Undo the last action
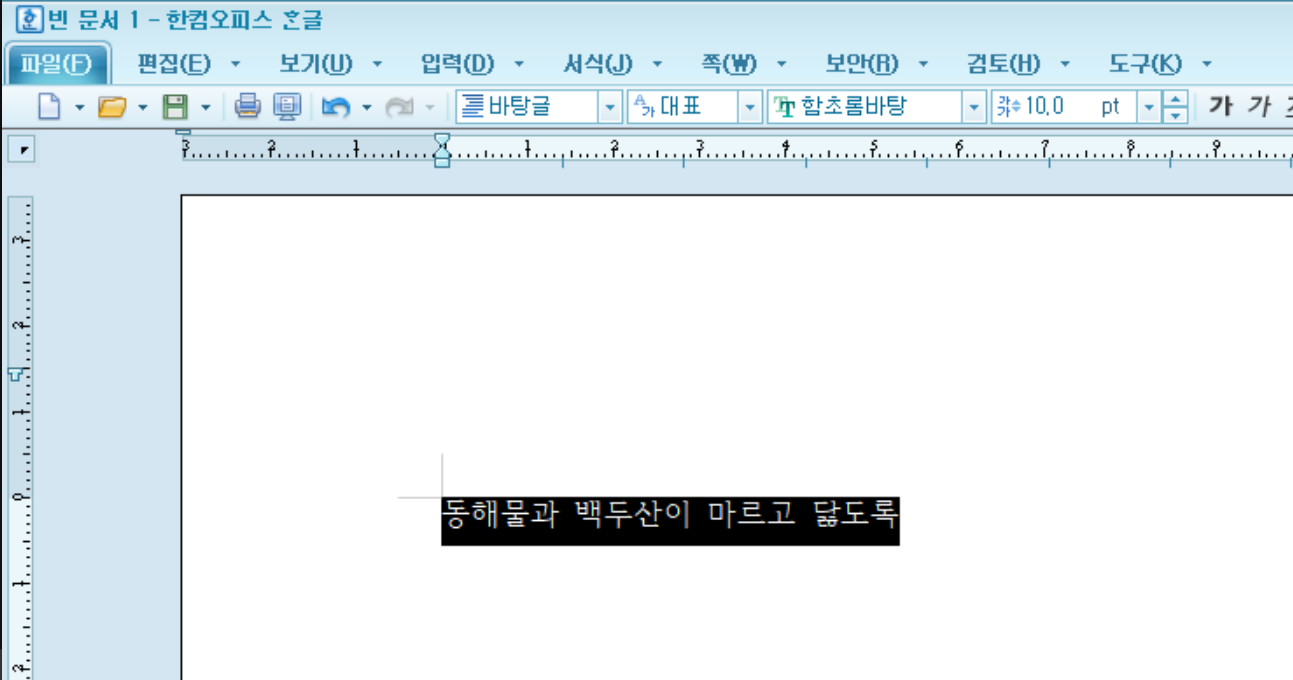 336,106
